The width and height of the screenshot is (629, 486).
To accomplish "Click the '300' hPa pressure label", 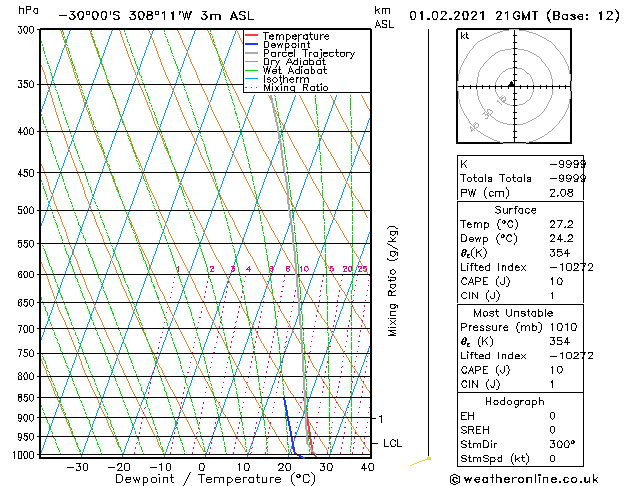I will point(28,30).
